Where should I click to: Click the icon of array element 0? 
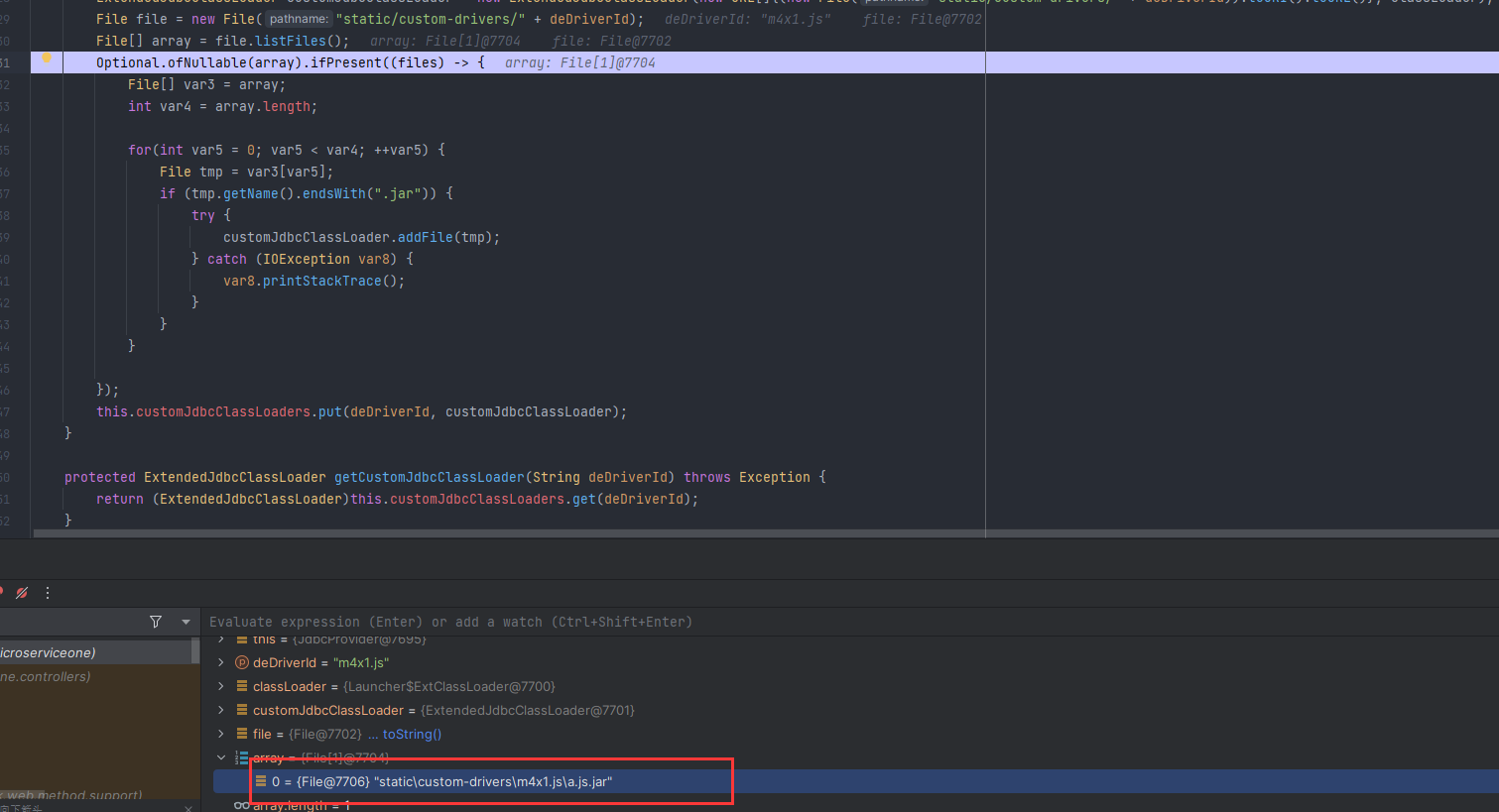[261, 781]
